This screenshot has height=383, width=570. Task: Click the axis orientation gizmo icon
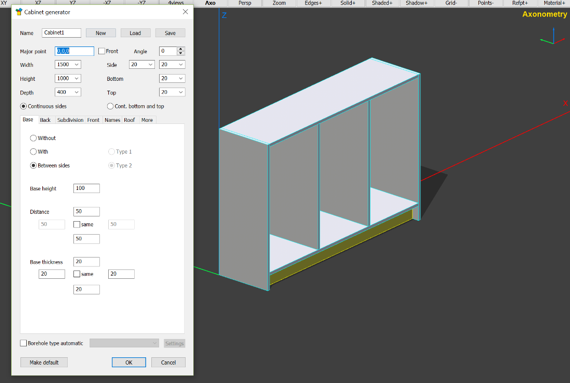coord(553,37)
